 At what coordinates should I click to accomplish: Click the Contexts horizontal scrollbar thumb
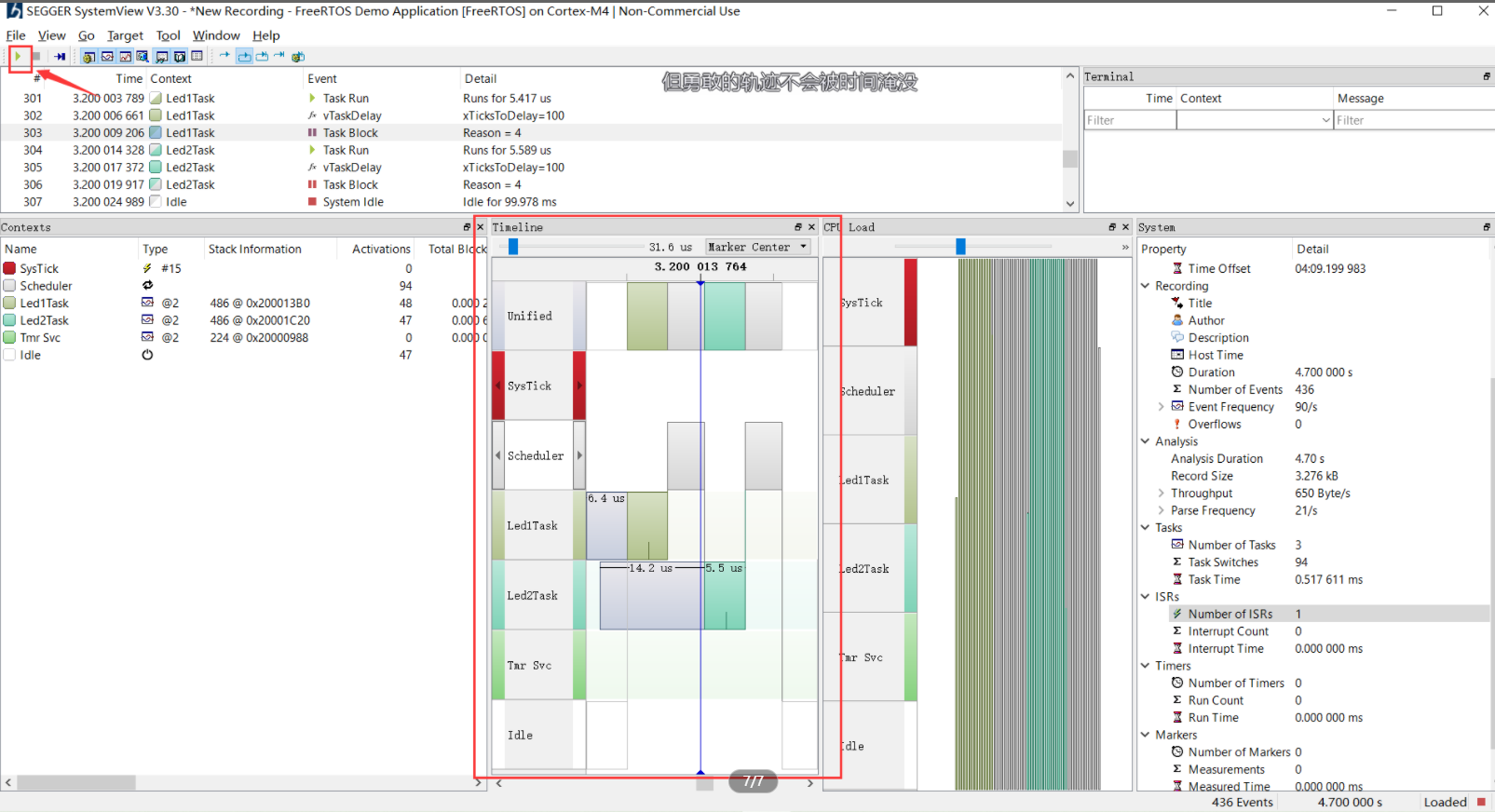click(x=76, y=783)
